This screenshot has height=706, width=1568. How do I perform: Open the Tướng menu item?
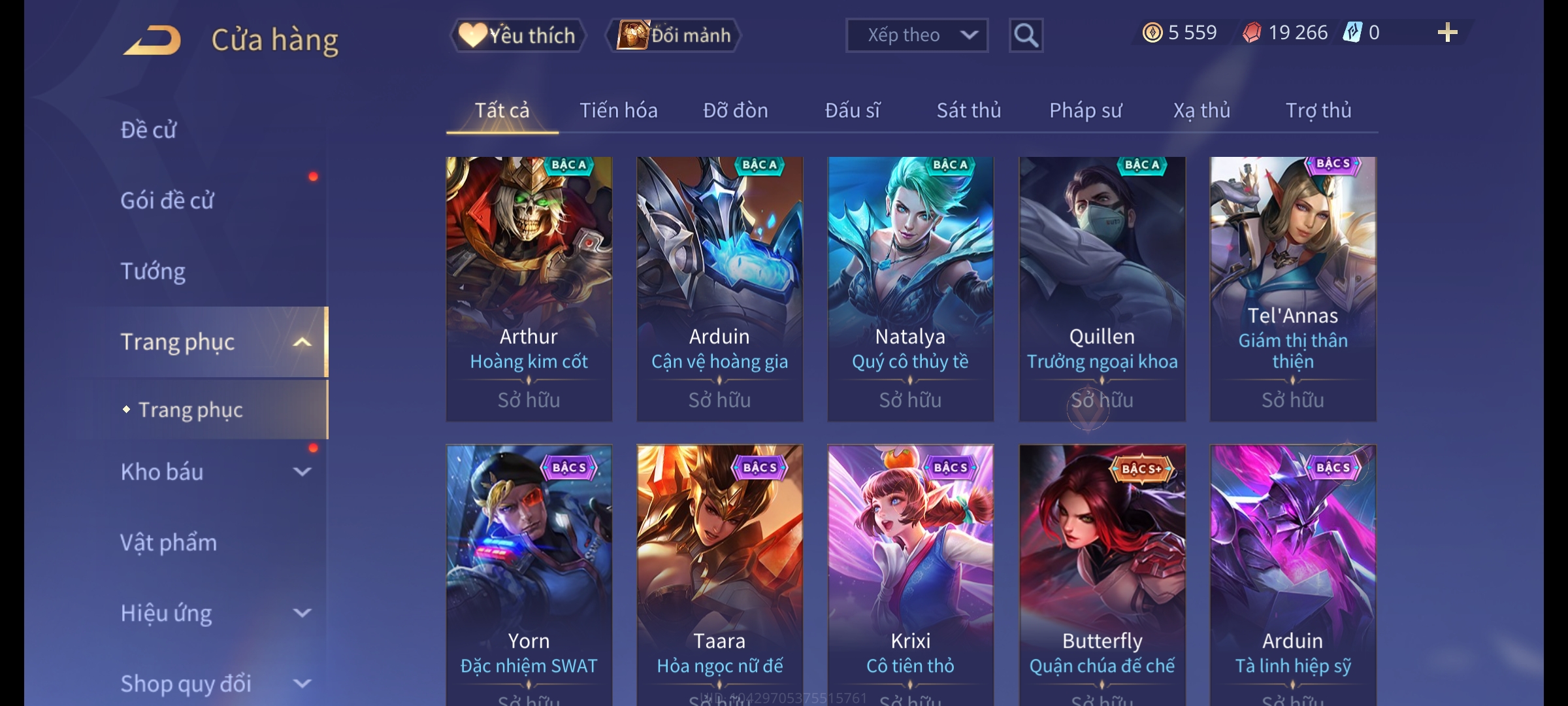[x=153, y=271]
